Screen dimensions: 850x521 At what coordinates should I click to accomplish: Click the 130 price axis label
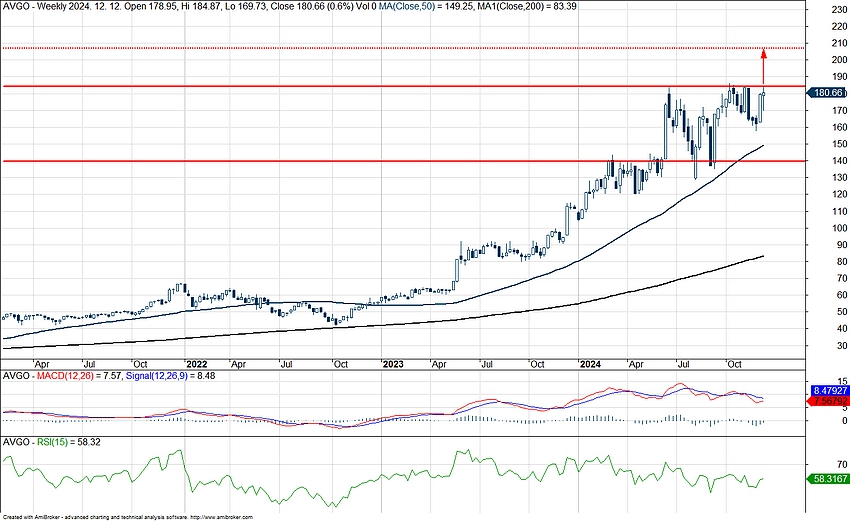tap(840, 177)
